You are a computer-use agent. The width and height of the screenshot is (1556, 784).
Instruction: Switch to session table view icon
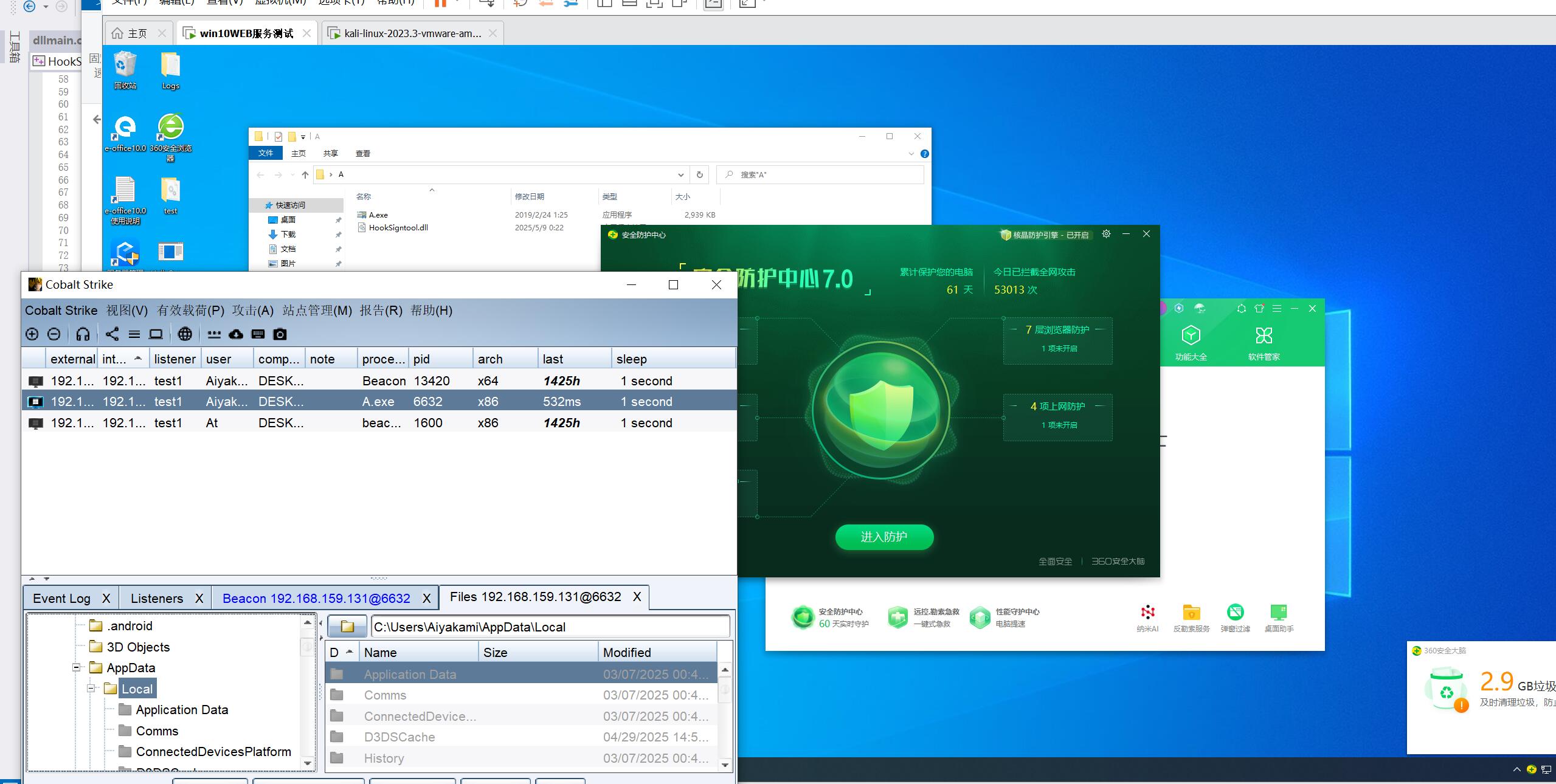click(x=134, y=334)
